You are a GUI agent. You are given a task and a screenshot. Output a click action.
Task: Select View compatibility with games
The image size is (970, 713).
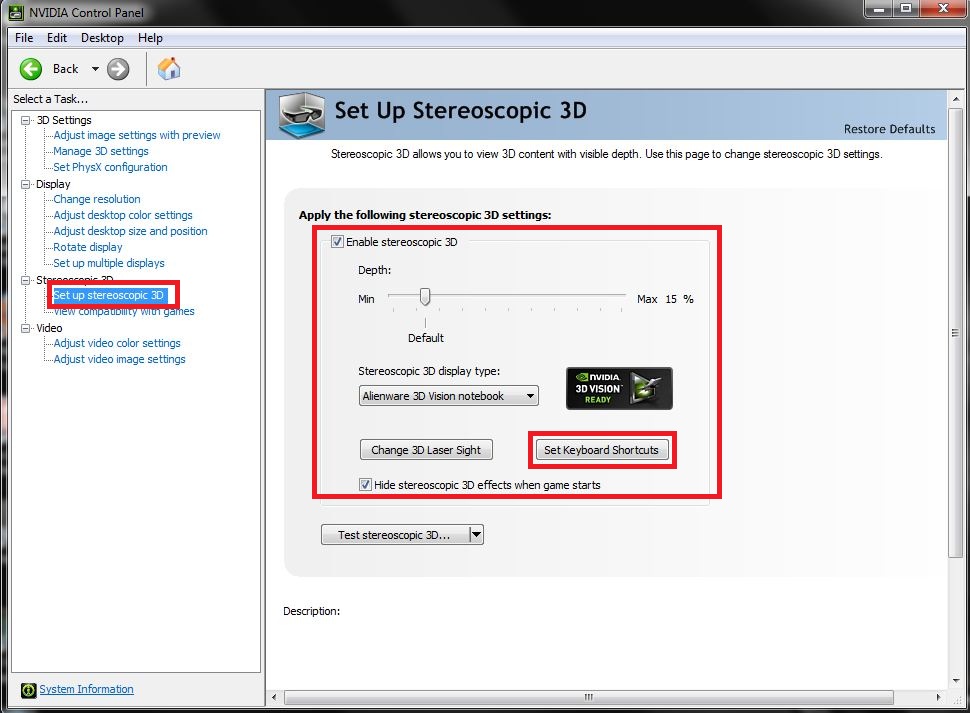124,312
